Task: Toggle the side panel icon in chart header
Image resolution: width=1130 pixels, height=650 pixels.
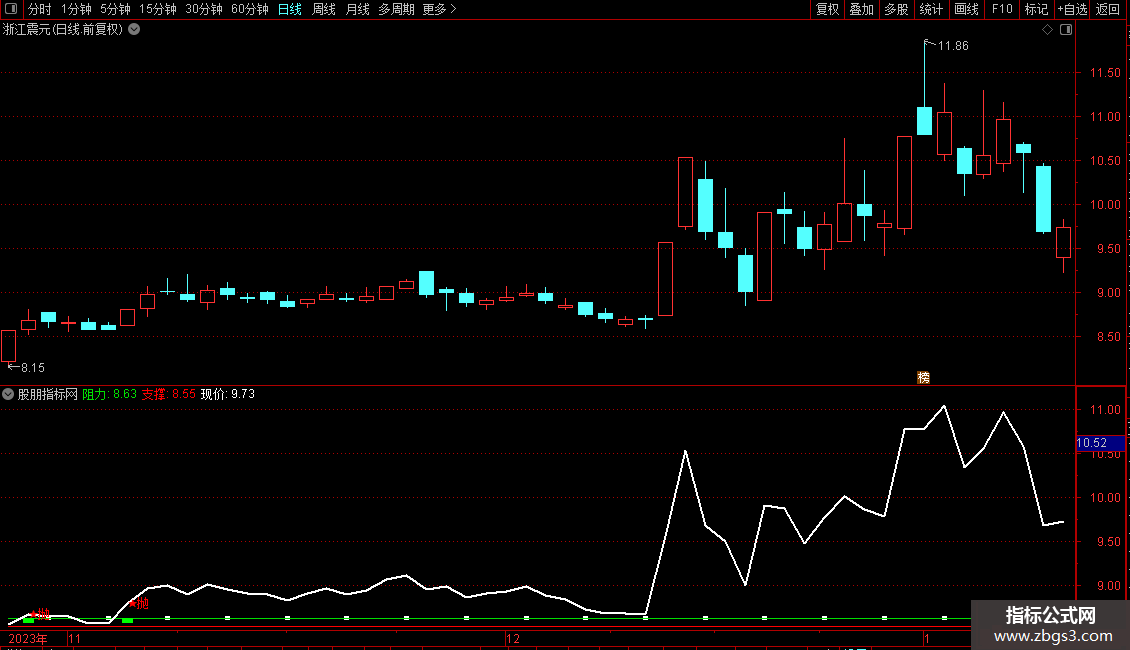Action: [x=1066, y=30]
